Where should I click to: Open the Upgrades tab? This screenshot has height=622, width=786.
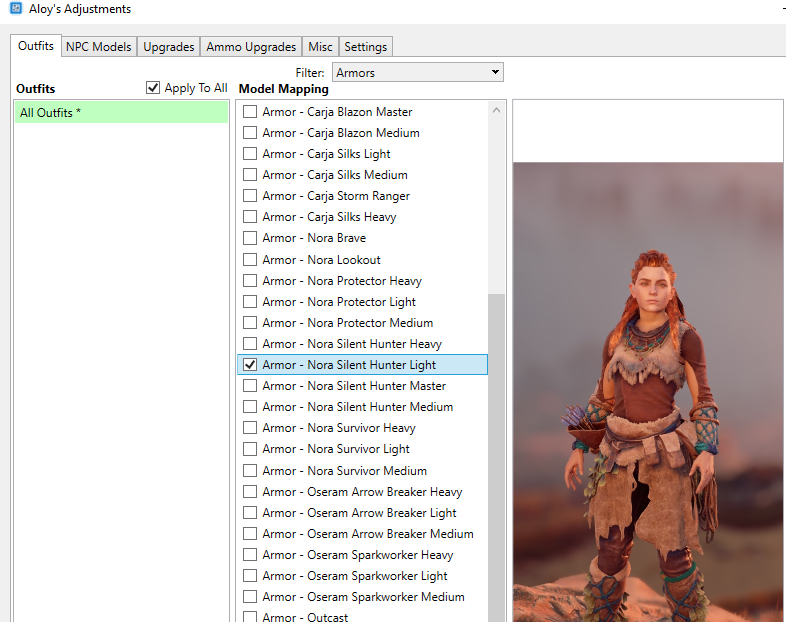click(168, 47)
